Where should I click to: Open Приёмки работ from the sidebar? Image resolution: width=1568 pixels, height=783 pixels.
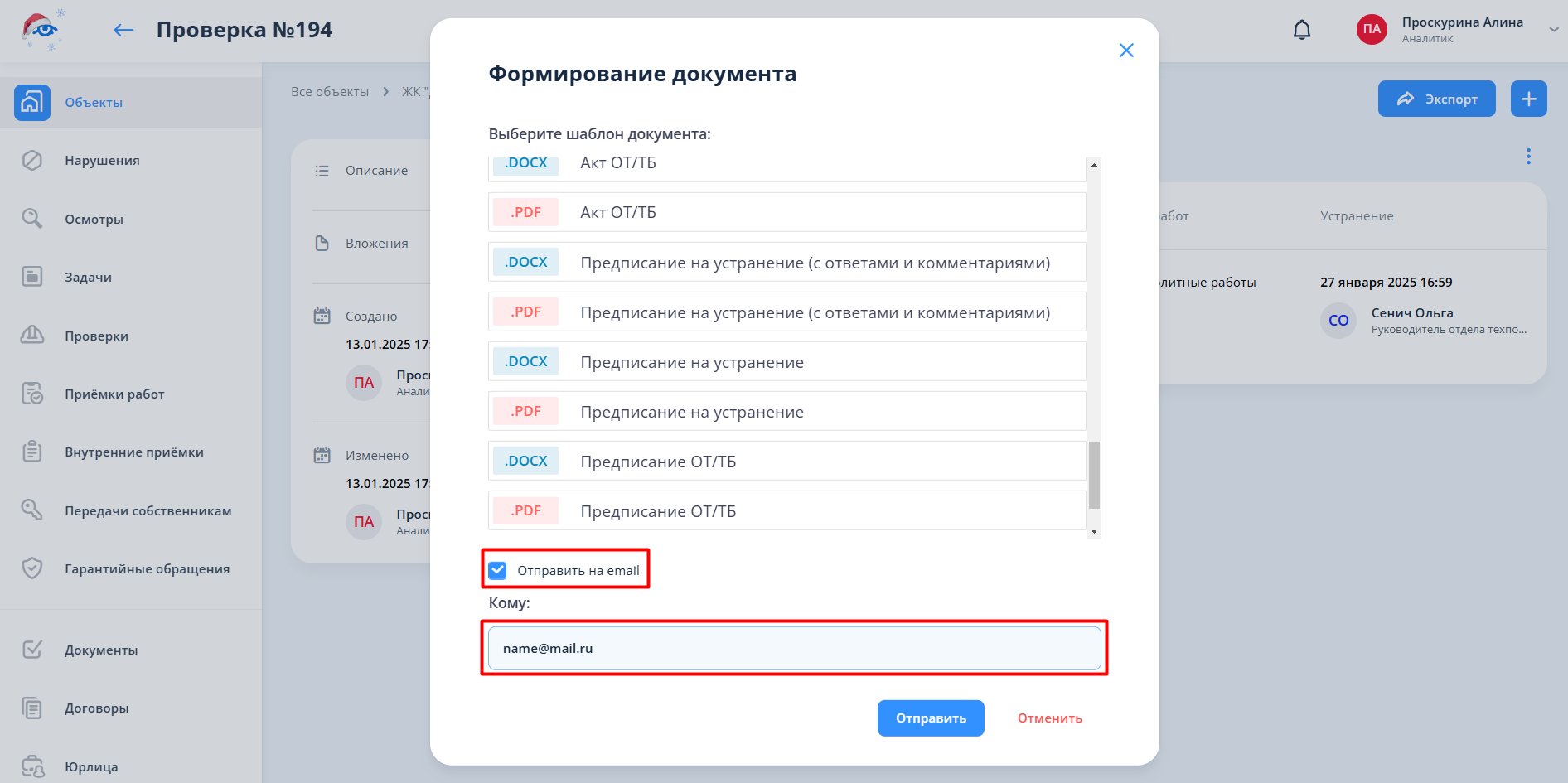(x=114, y=394)
